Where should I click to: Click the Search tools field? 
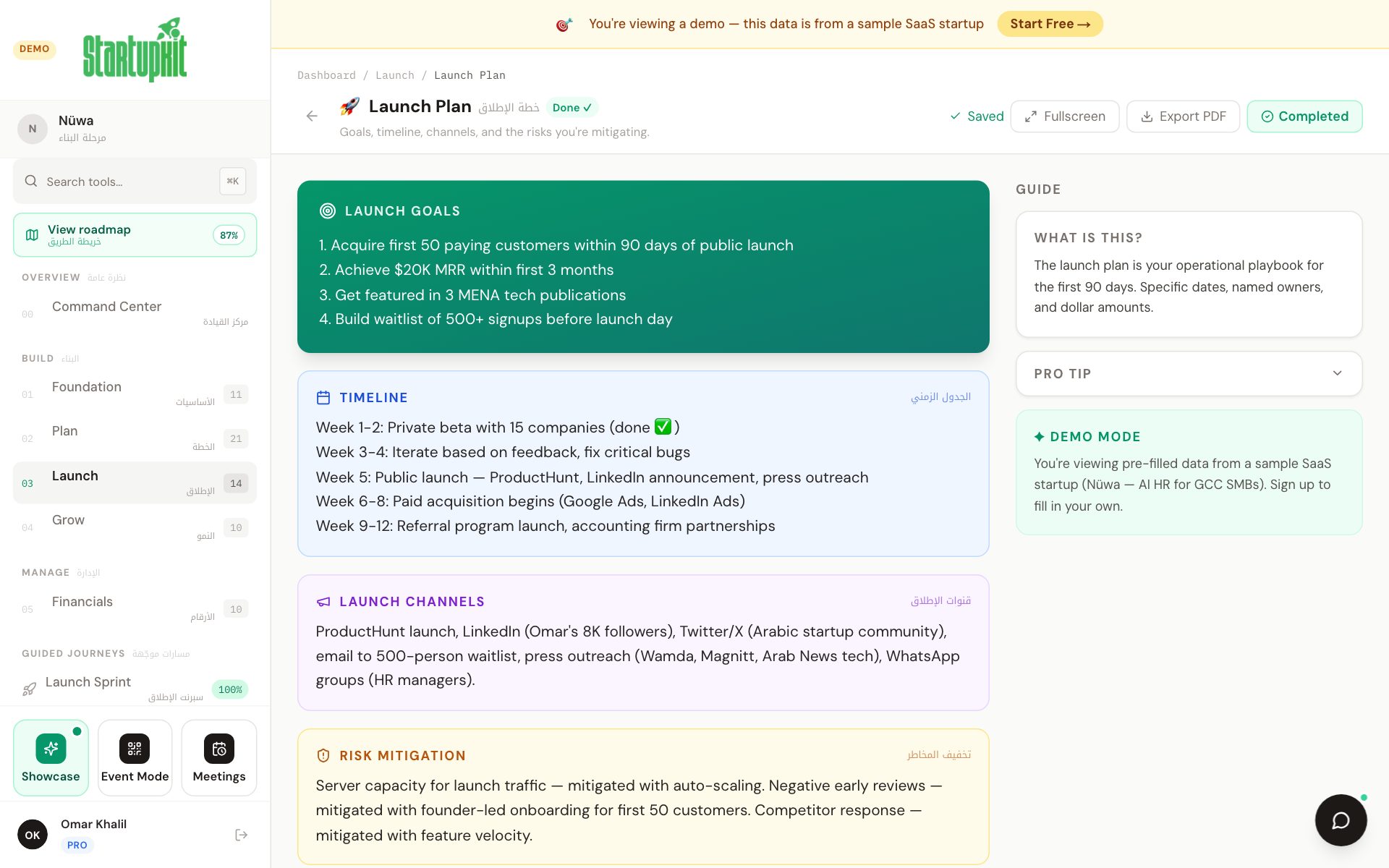tap(135, 181)
